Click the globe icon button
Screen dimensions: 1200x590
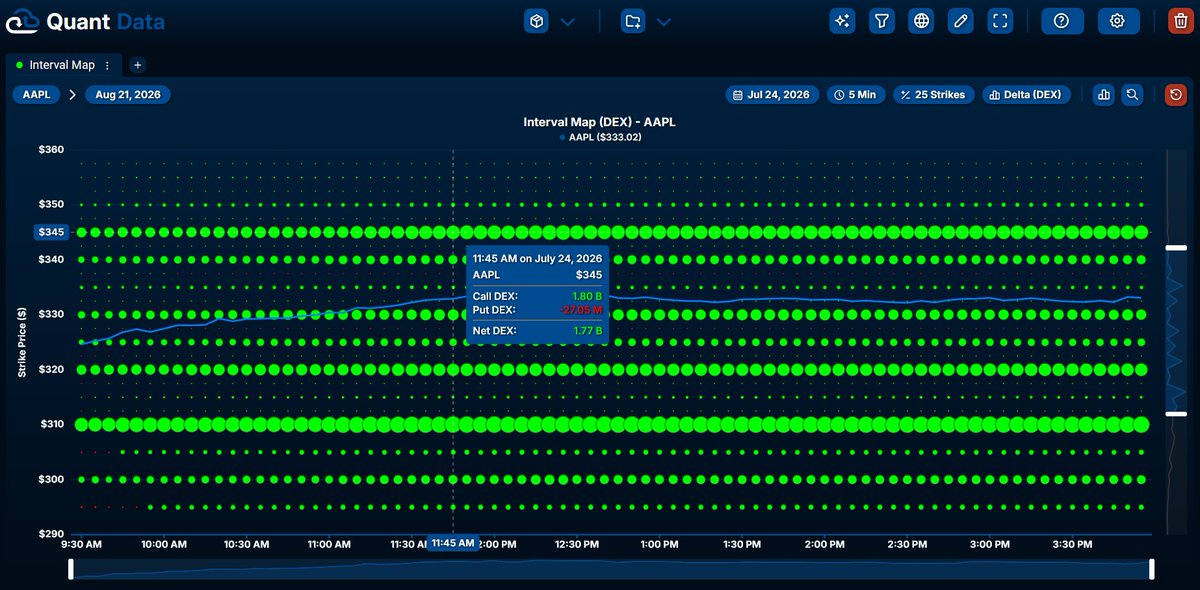click(x=921, y=21)
